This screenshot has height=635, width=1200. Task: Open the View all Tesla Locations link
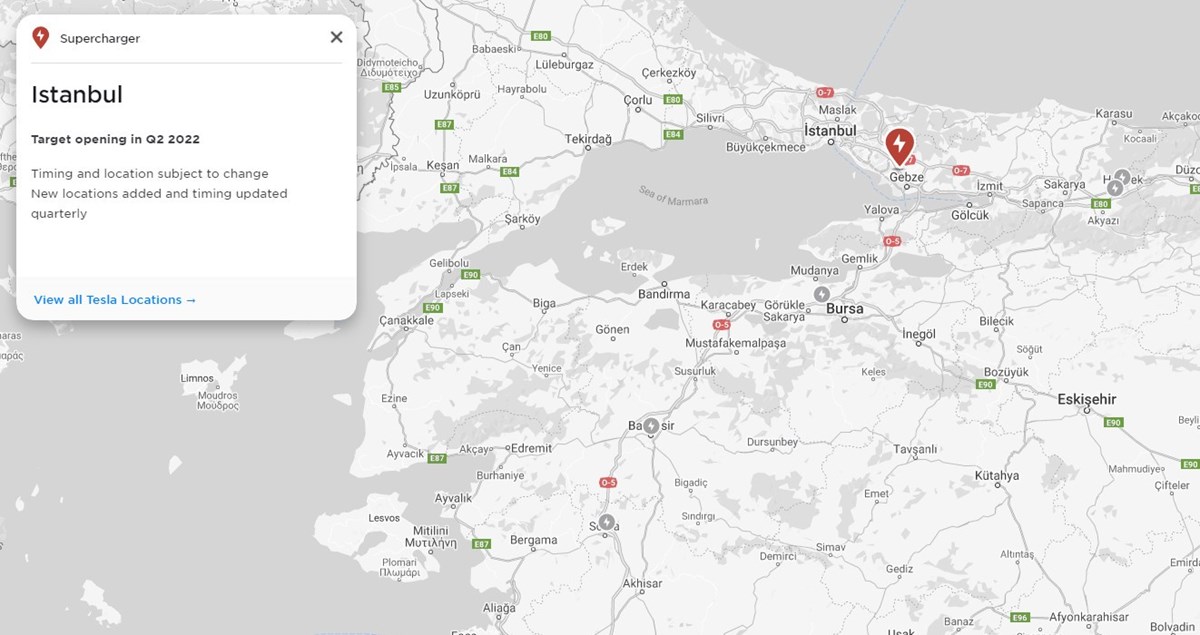click(x=115, y=300)
